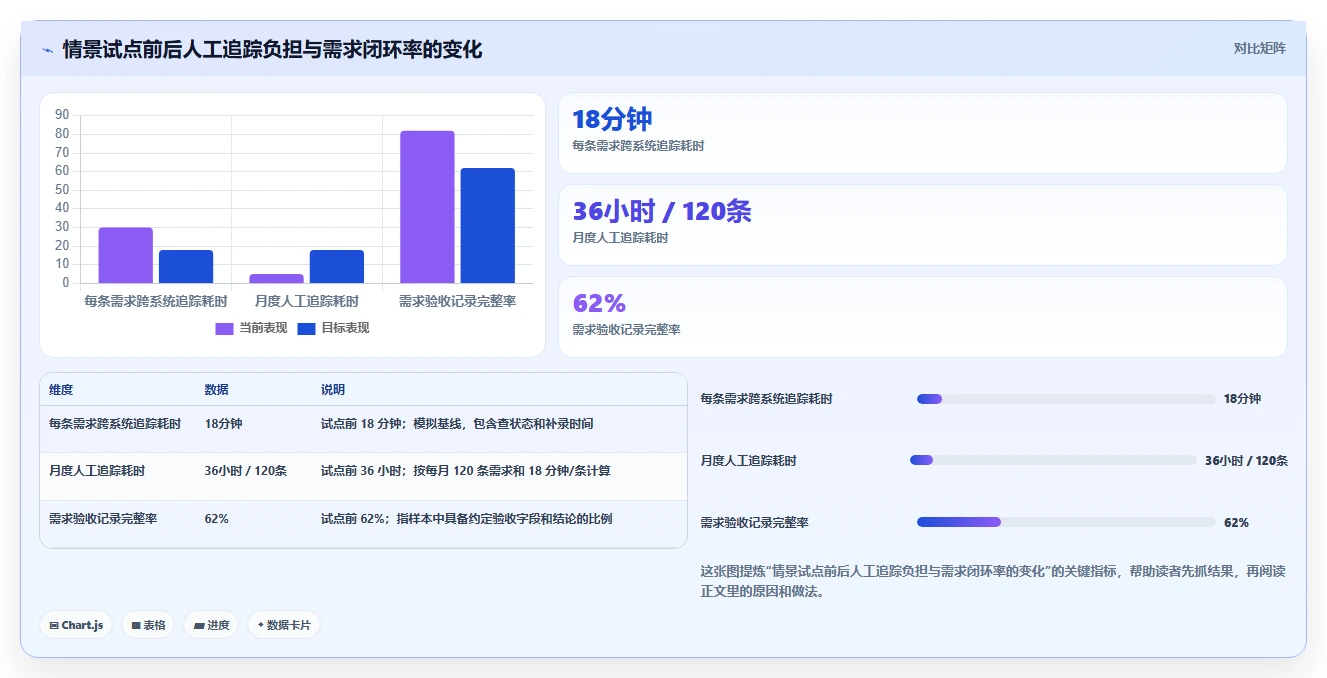The width and height of the screenshot is (1327, 678).
Task: Click the main title 情景试点前后人工追踪负担
Action: 272,49
